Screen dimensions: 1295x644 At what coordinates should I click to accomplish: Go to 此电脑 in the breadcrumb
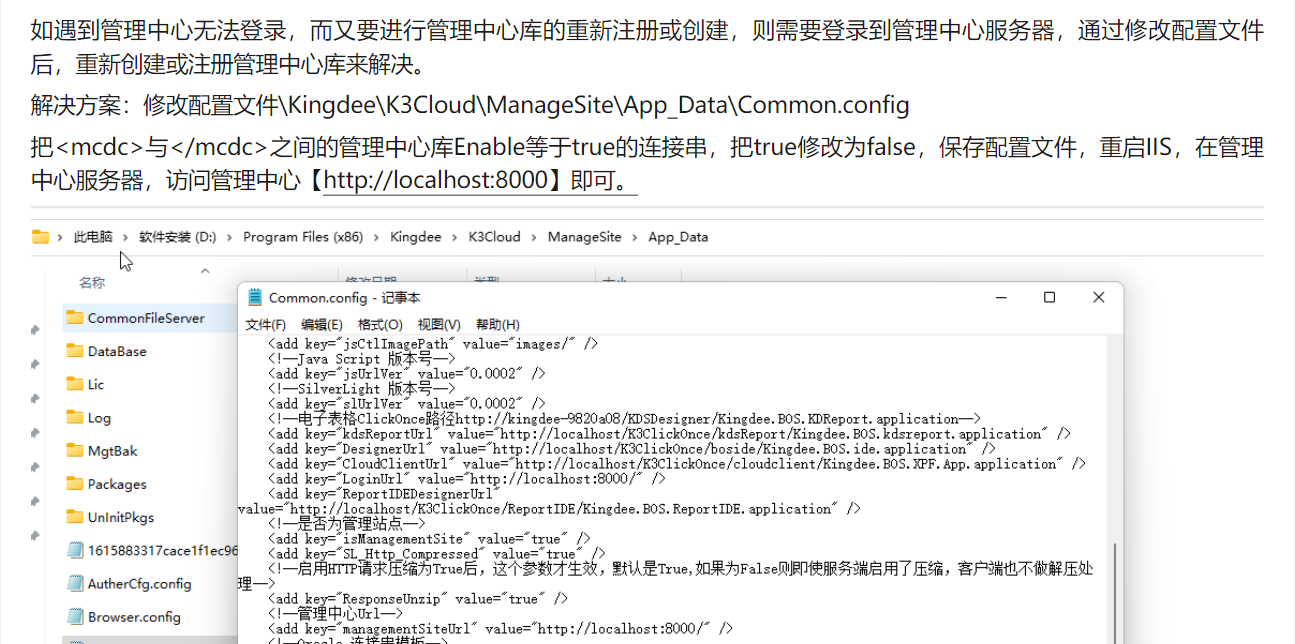(93, 237)
